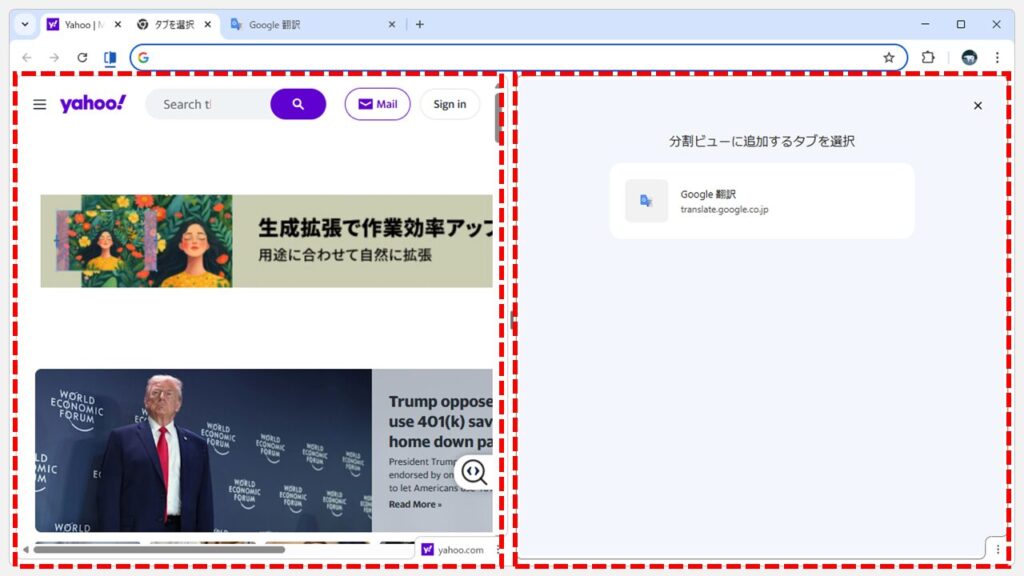Screen dimensions: 1024x576
Task: Navigate back with the arrow icon
Action: coord(28,57)
